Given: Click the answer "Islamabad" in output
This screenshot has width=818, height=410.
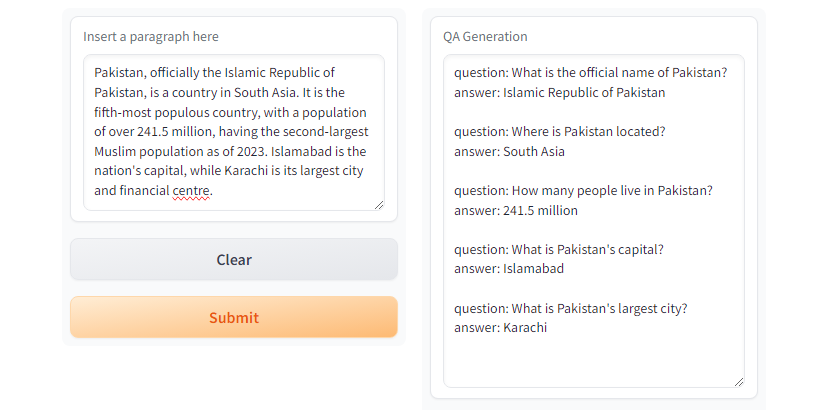Looking at the screenshot, I should [534, 269].
